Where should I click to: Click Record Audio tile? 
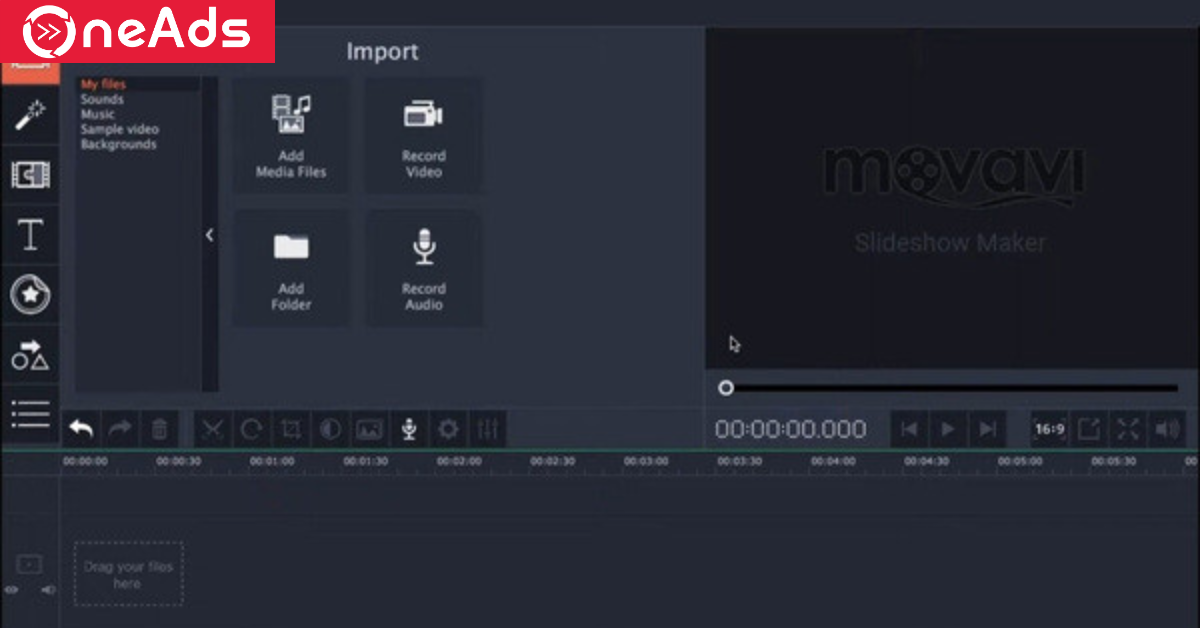423,269
